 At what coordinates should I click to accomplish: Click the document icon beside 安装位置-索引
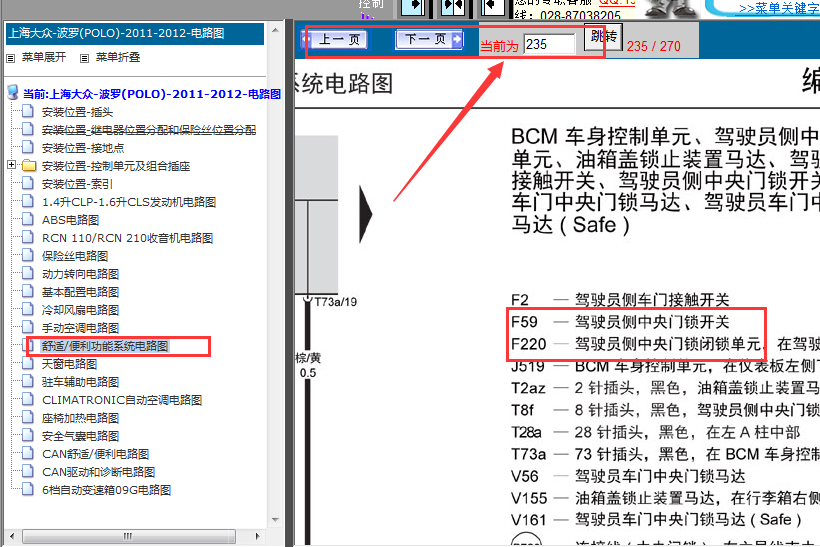pyautogui.click(x=28, y=184)
